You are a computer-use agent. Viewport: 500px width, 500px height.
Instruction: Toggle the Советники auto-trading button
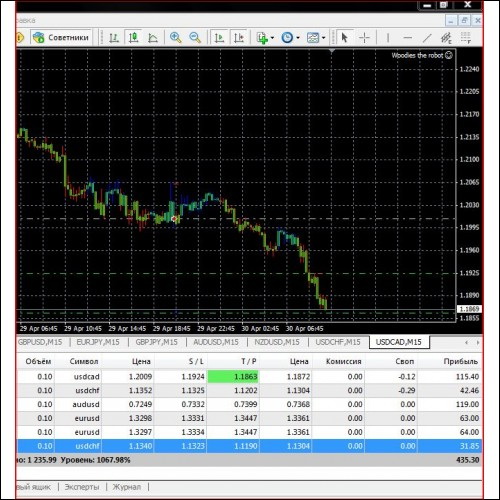point(62,37)
